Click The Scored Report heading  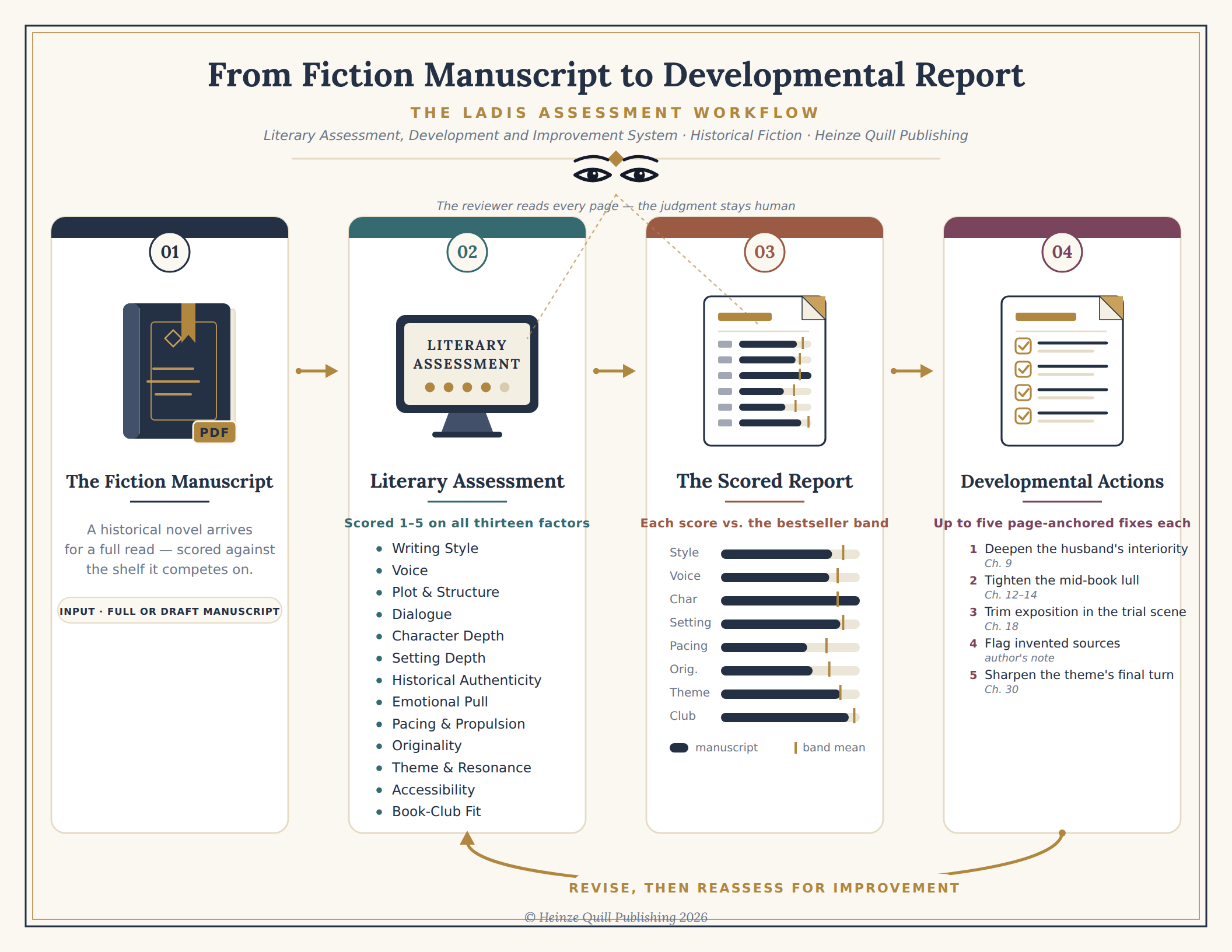pos(765,481)
